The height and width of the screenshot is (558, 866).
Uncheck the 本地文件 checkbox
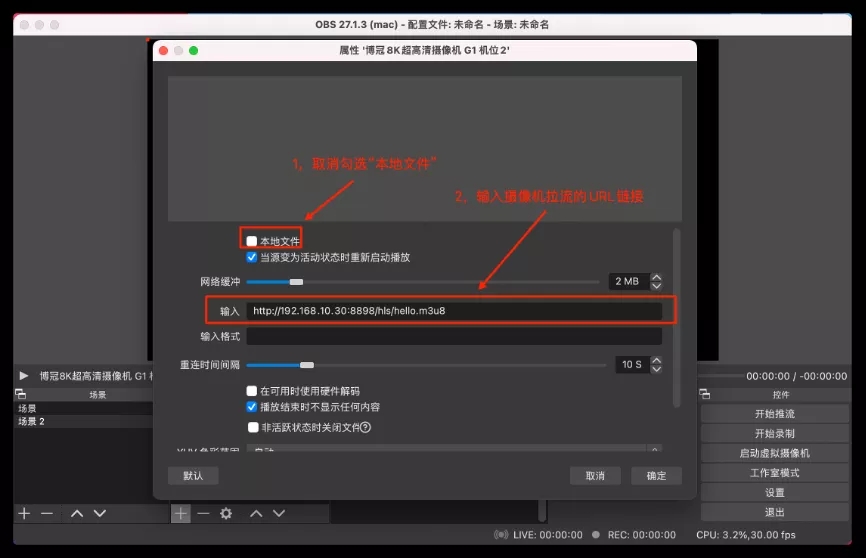[x=252, y=241]
